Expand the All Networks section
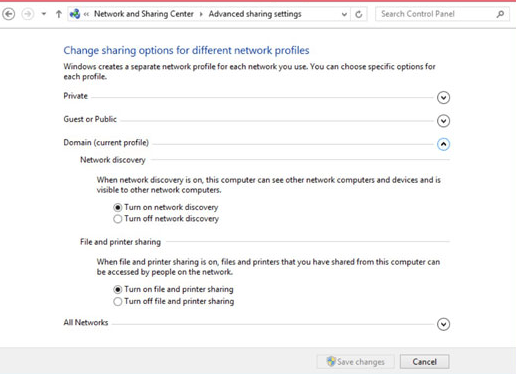Image resolution: width=516 pixels, height=374 pixels. (x=443, y=324)
